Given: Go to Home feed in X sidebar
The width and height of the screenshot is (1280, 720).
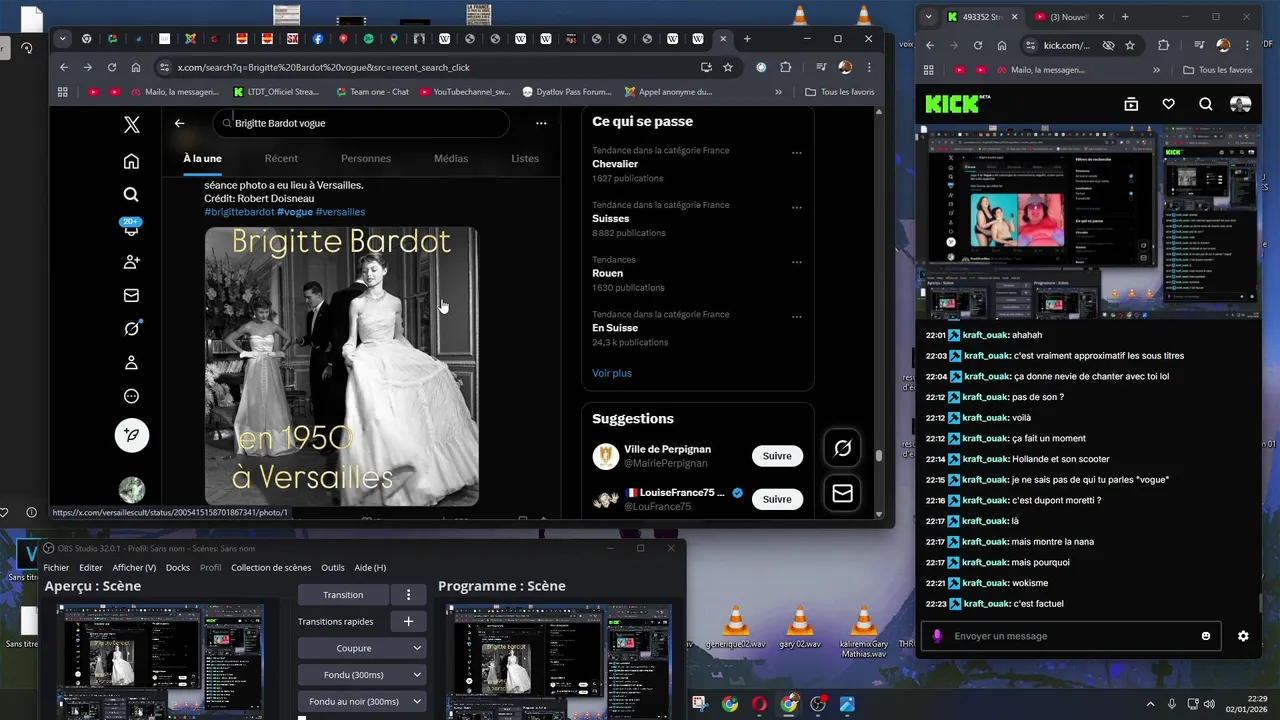Looking at the screenshot, I should click(131, 161).
